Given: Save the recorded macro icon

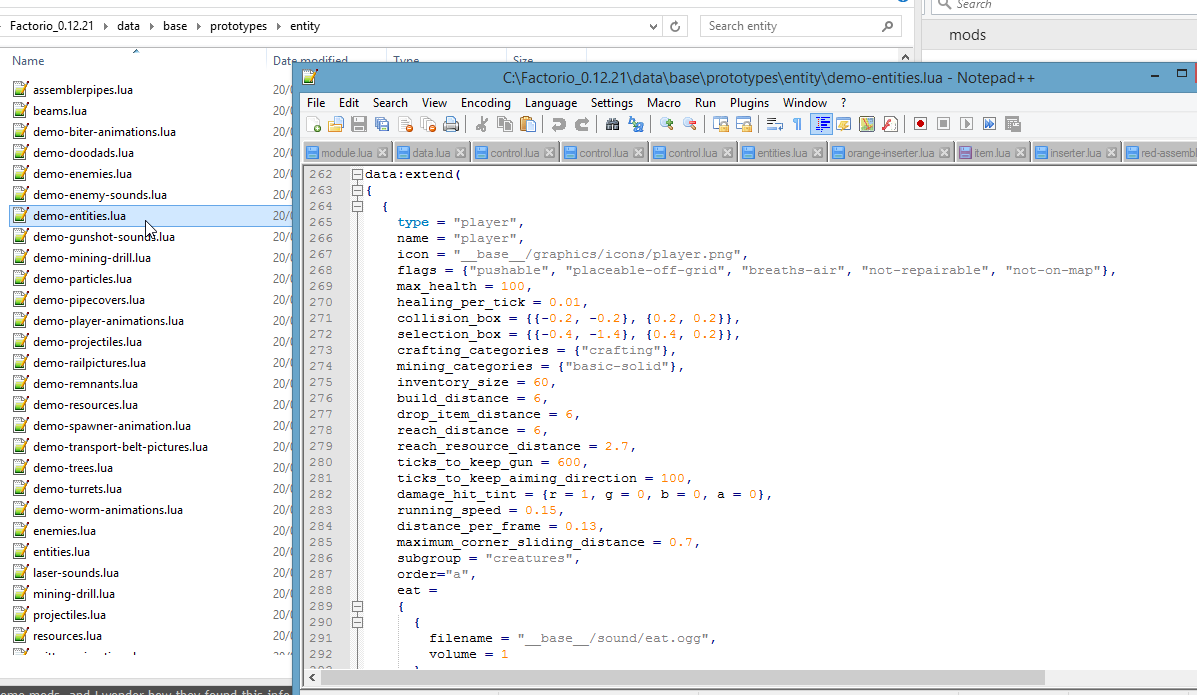Looking at the screenshot, I should [1013, 124].
